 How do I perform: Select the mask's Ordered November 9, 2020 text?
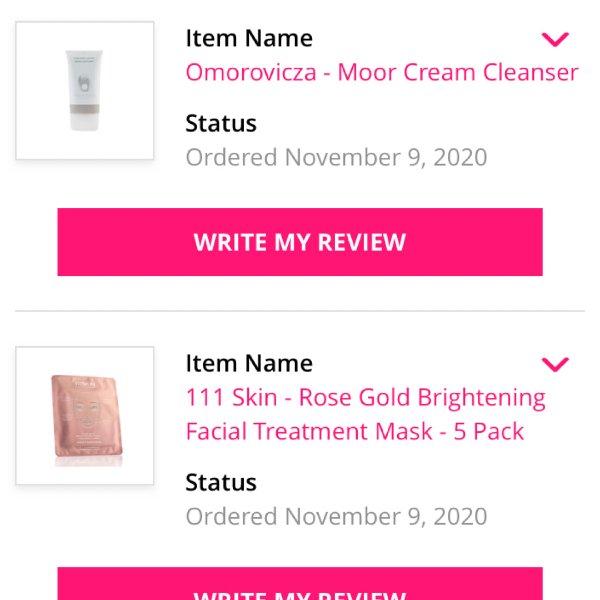point(336,516)
